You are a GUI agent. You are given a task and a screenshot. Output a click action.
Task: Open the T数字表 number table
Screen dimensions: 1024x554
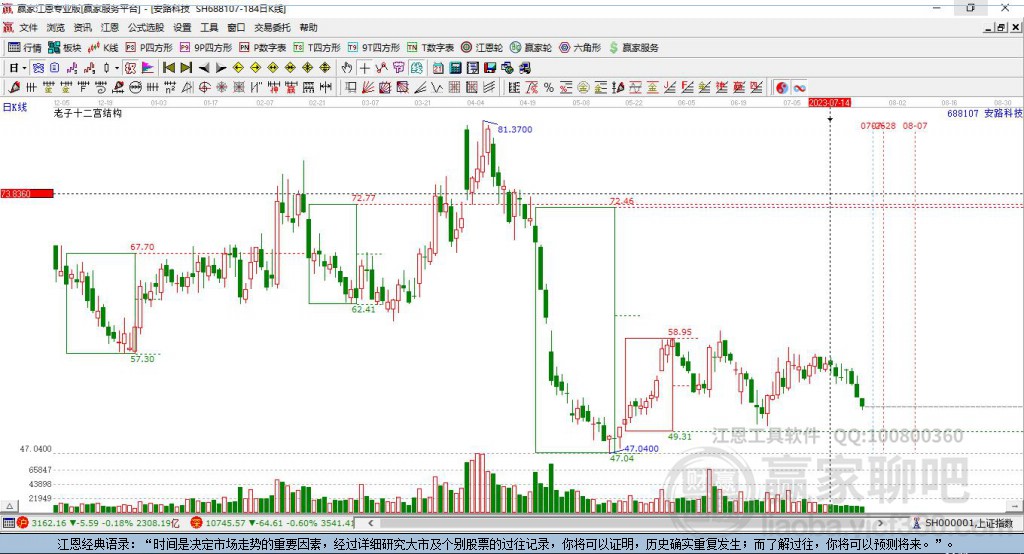click(x=430, y=48)
